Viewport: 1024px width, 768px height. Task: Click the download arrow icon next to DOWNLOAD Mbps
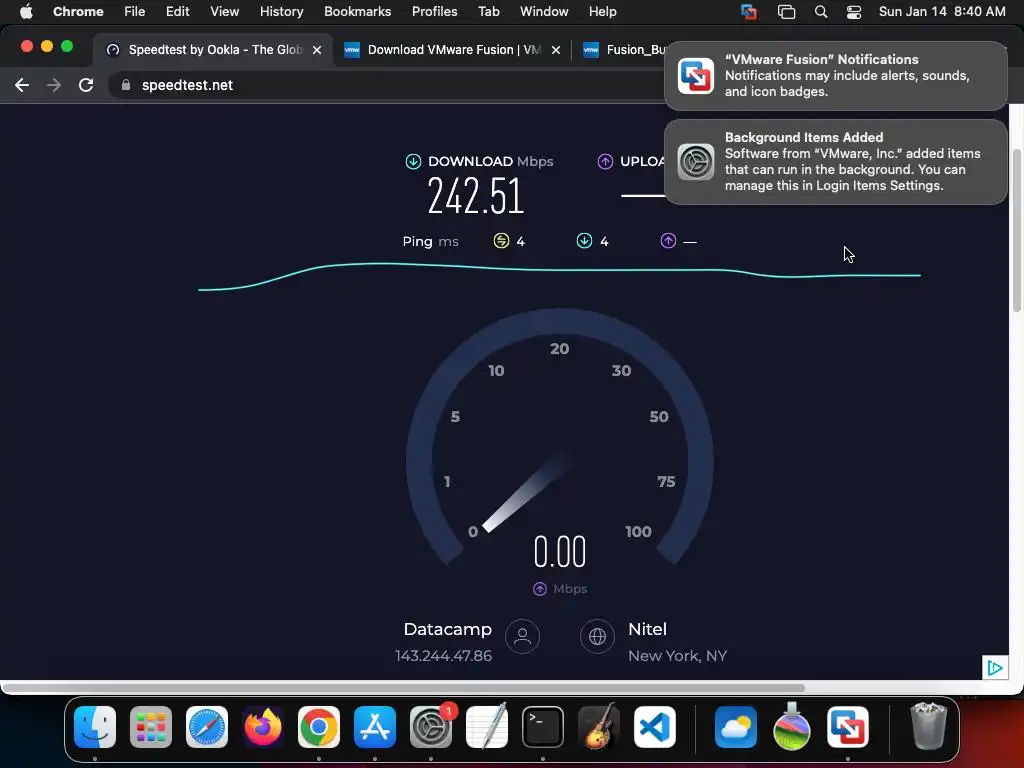(x=413, y=161)
